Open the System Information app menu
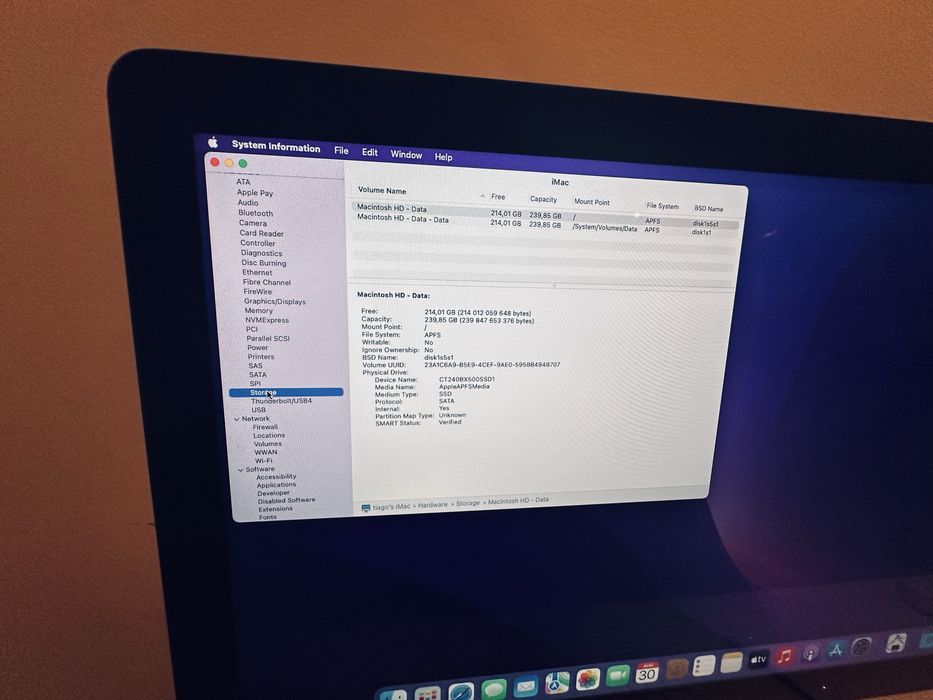This screenshot has height=700, width=933. (x=276, y=146)
